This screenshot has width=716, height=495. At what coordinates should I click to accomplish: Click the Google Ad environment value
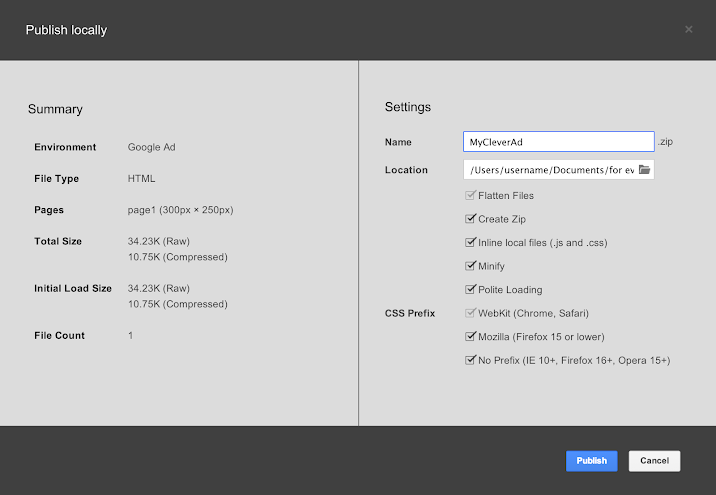pyautogui.click(x=151, y=147)
